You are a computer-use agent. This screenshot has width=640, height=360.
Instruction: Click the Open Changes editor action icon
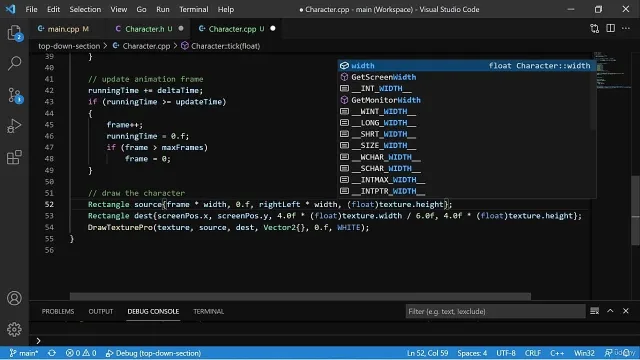[x=595, y=29]
